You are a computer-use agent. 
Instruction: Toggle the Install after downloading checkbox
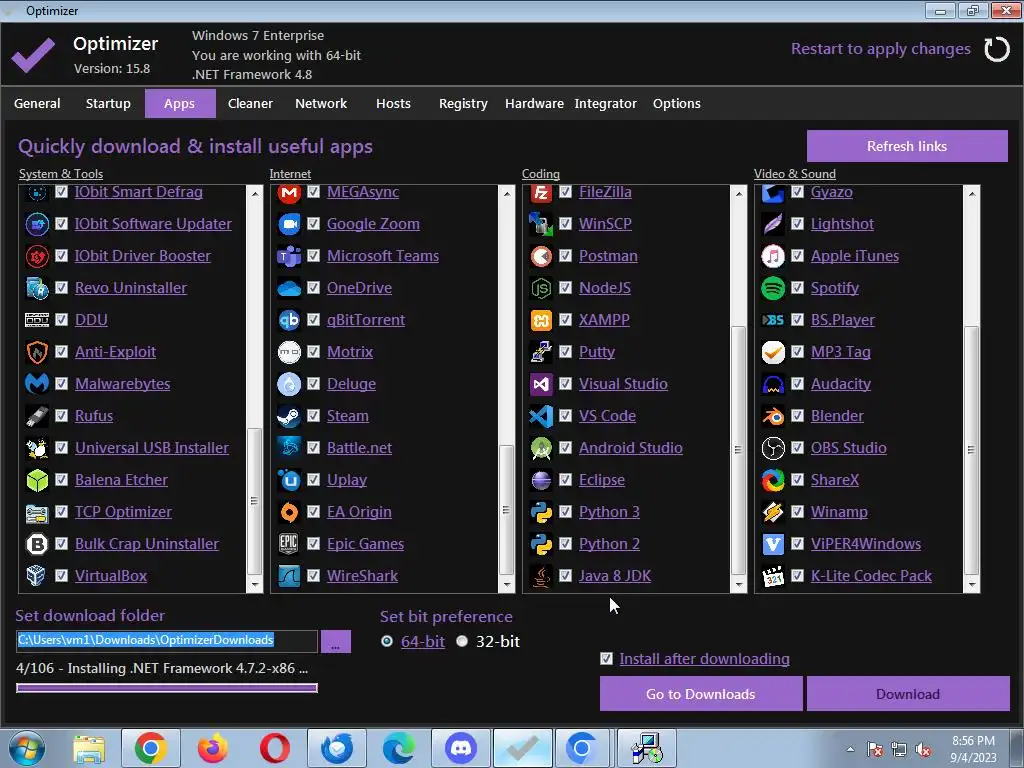pyautogui.click(x=607, y=658)
